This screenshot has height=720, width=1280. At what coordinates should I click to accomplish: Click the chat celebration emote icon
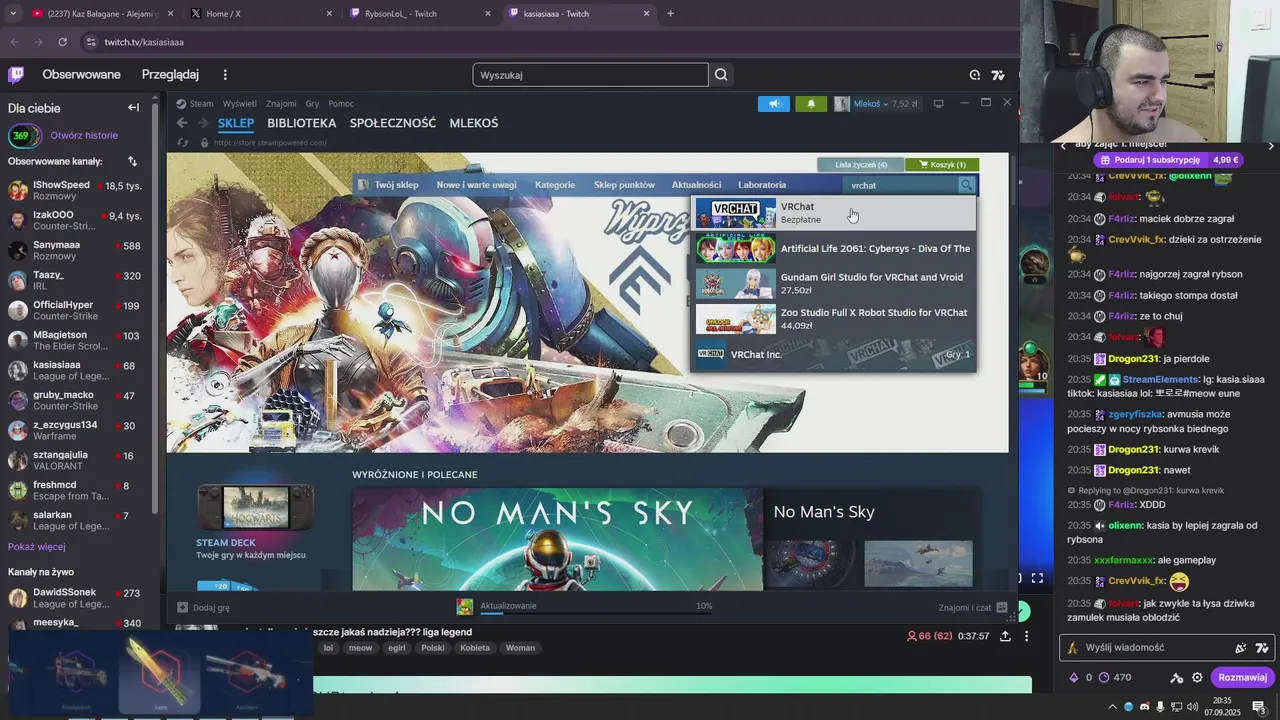(1241, 648)
